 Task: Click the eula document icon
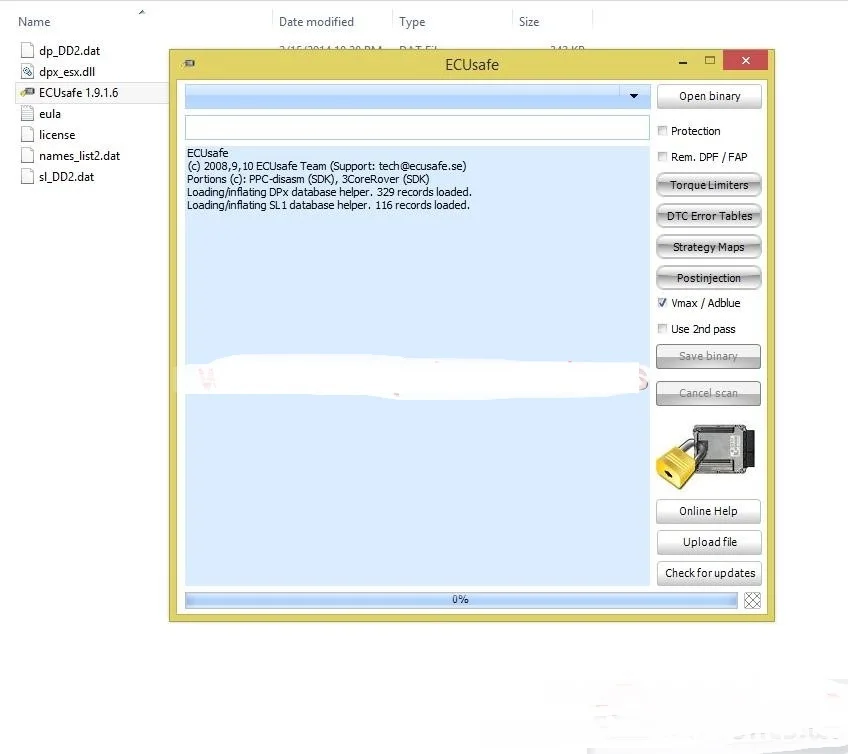27,114
